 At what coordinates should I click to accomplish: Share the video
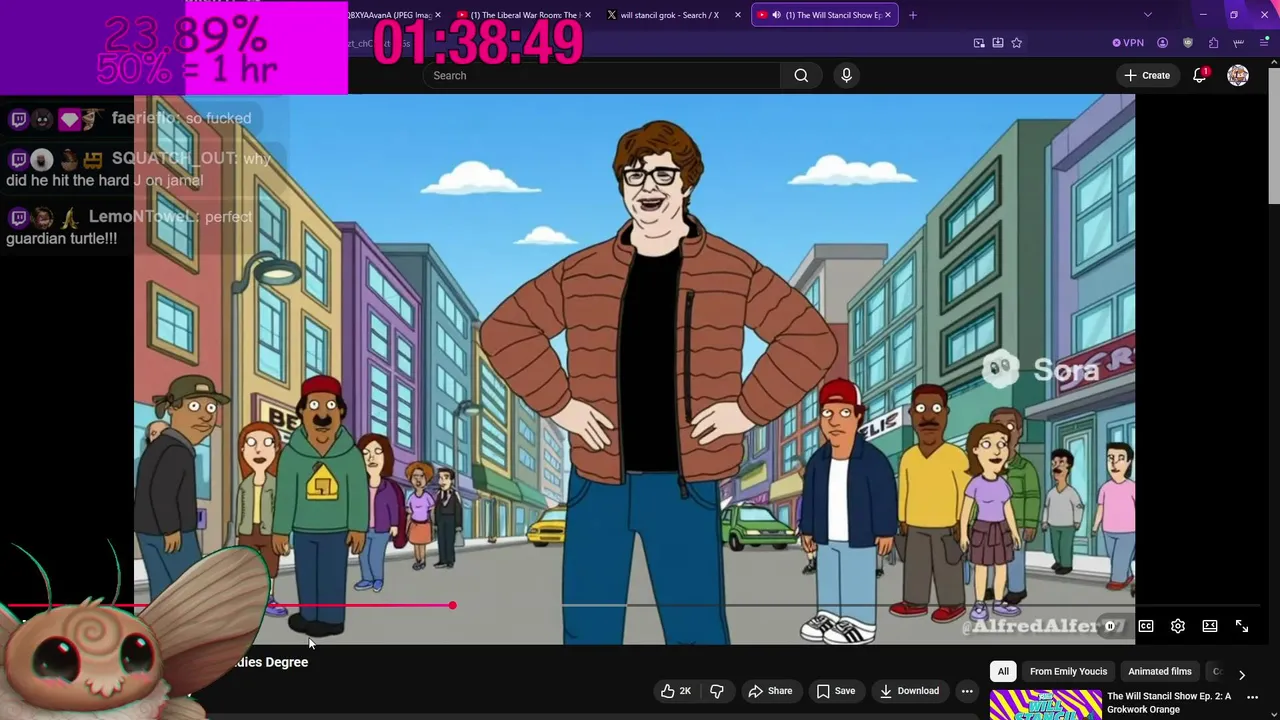tap(770, 691)
